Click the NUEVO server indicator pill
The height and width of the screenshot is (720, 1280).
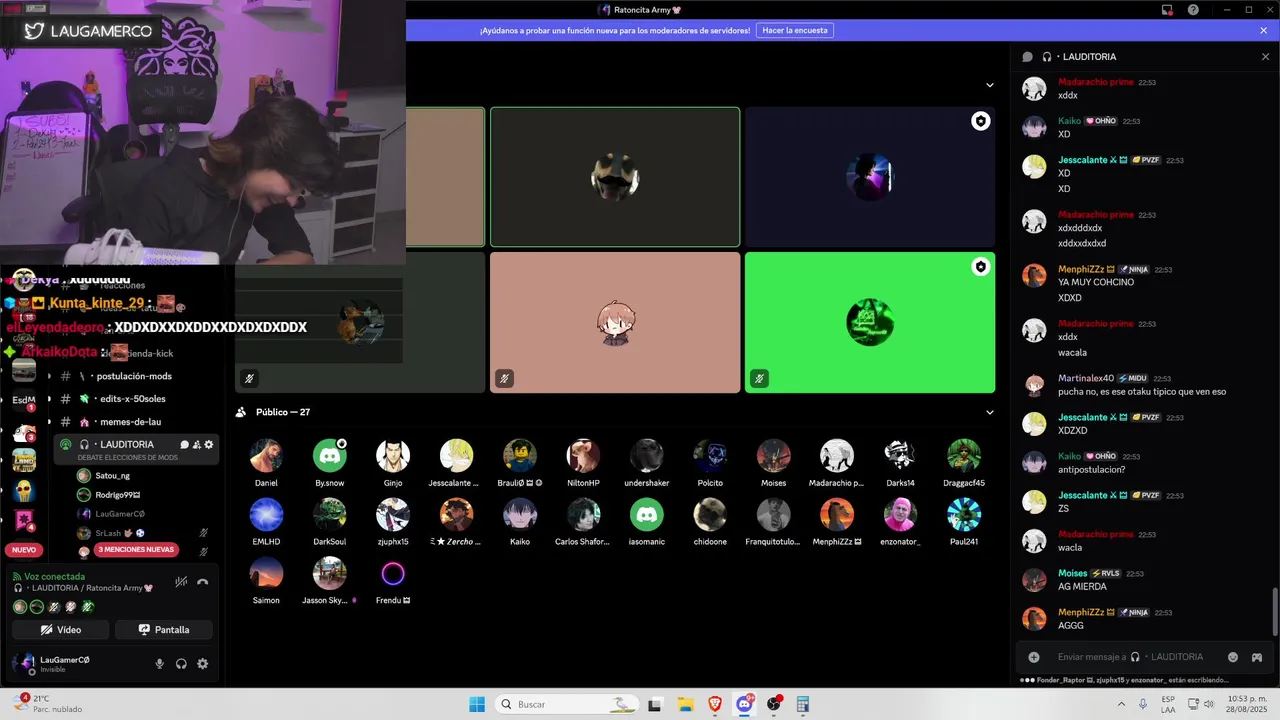tap(24, 550)
